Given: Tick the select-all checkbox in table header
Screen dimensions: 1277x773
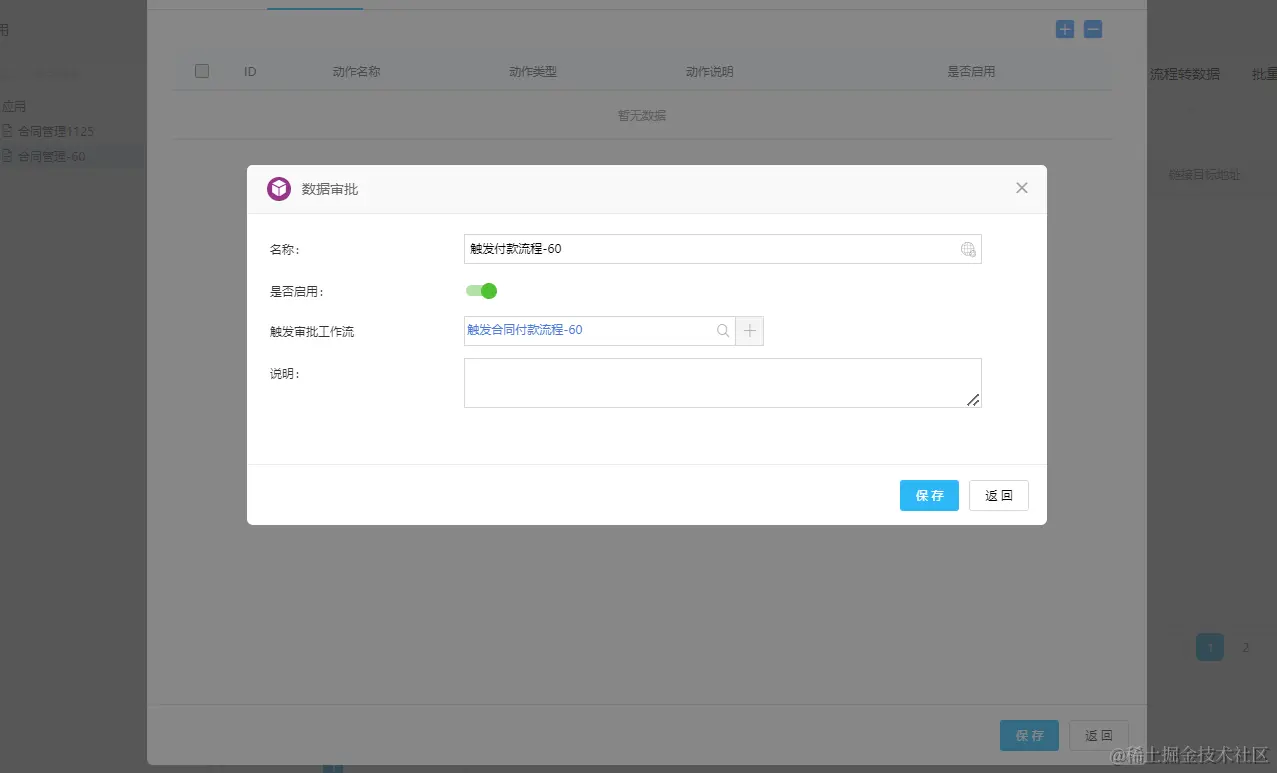Looking at the screenshot, I should pyautogui.click(x=202, y=71).
